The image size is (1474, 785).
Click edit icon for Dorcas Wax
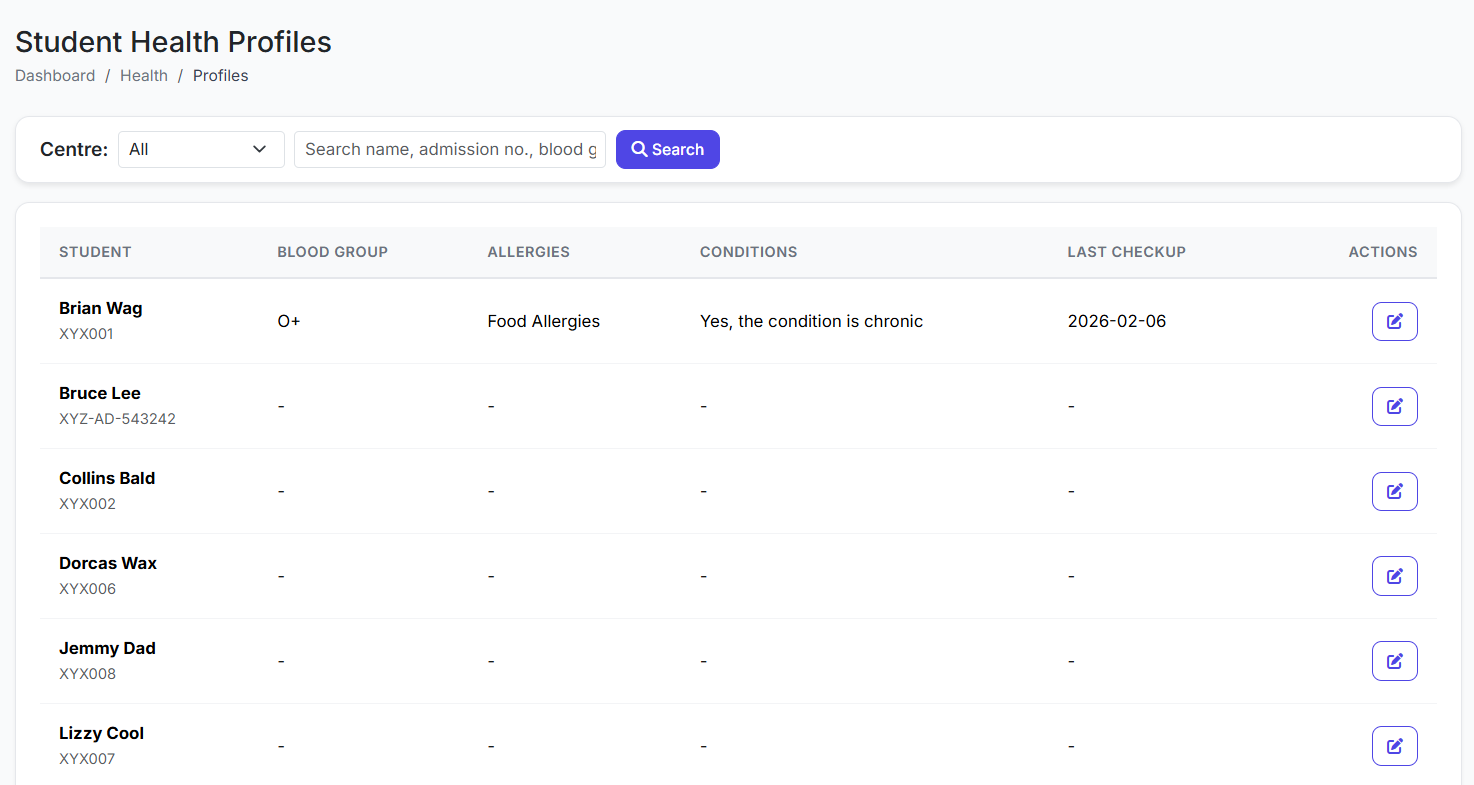tap(1394, 576)
